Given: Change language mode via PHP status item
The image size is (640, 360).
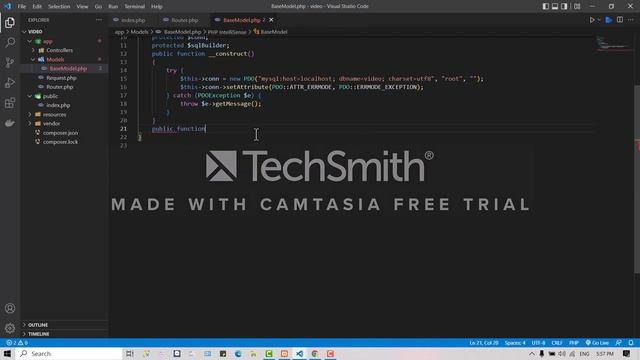Looking at the screenshot, I should click(574, 343).
